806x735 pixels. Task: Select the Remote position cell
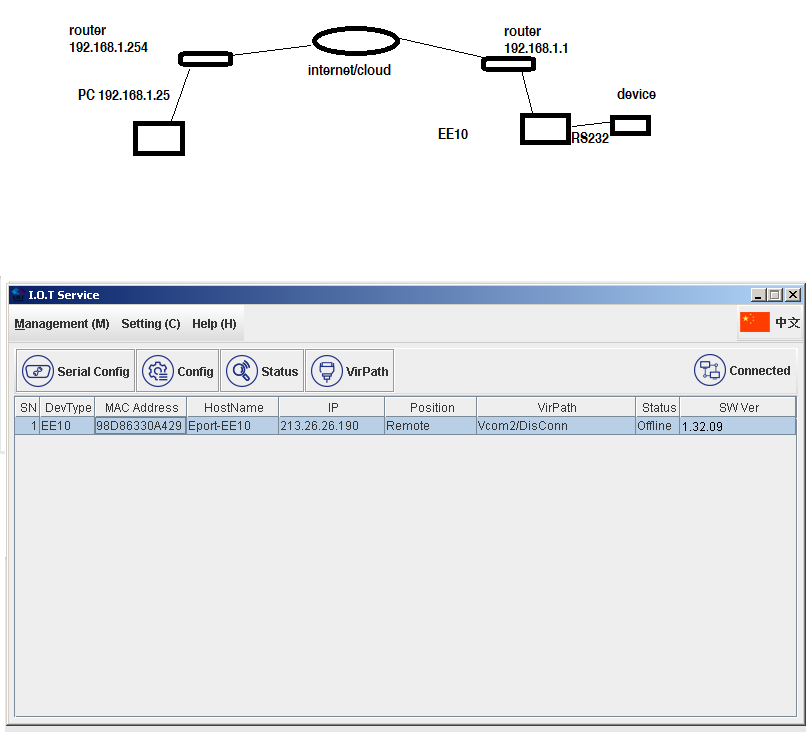(431, 426)
